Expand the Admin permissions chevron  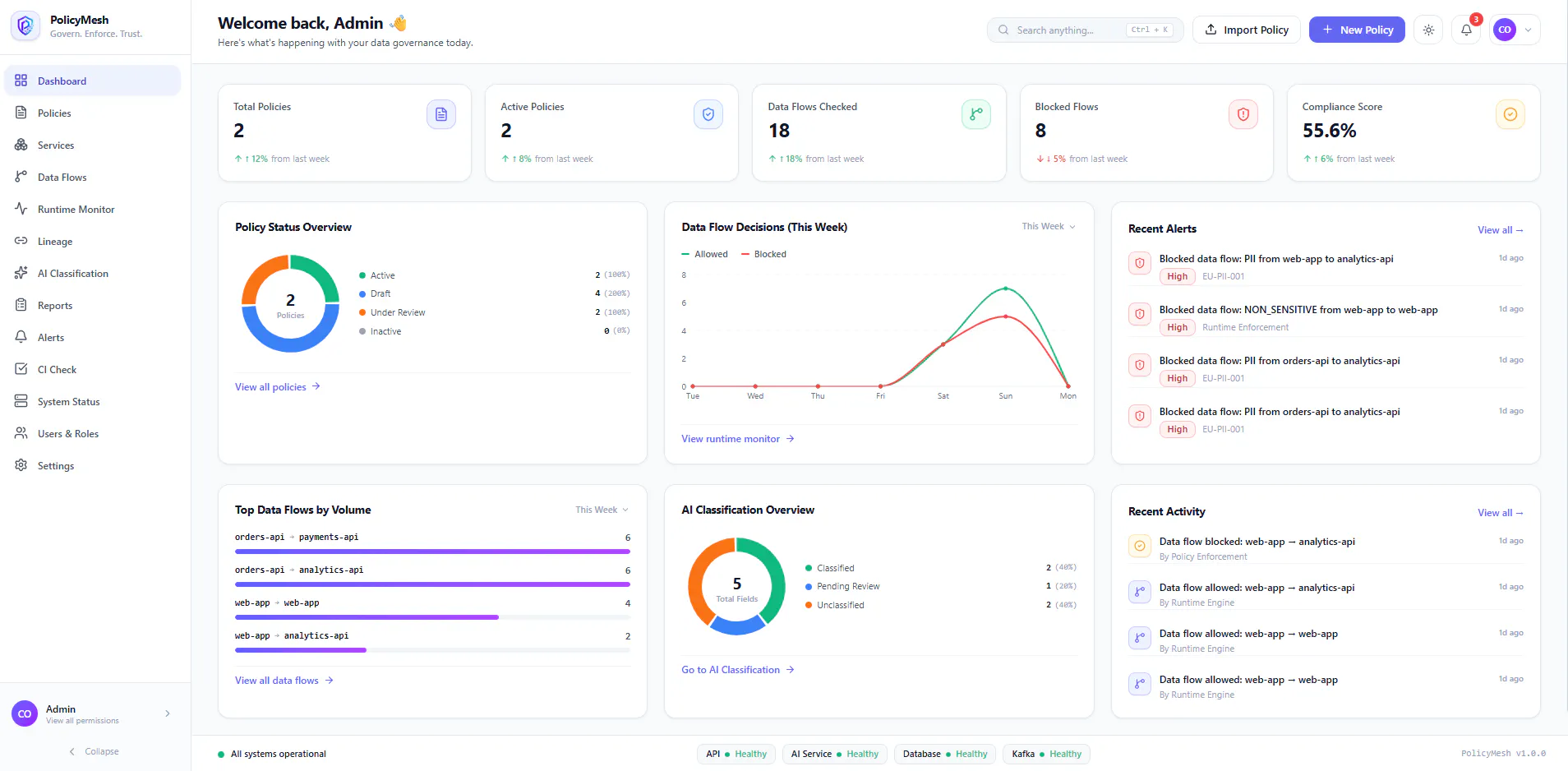tap(168, 713)
